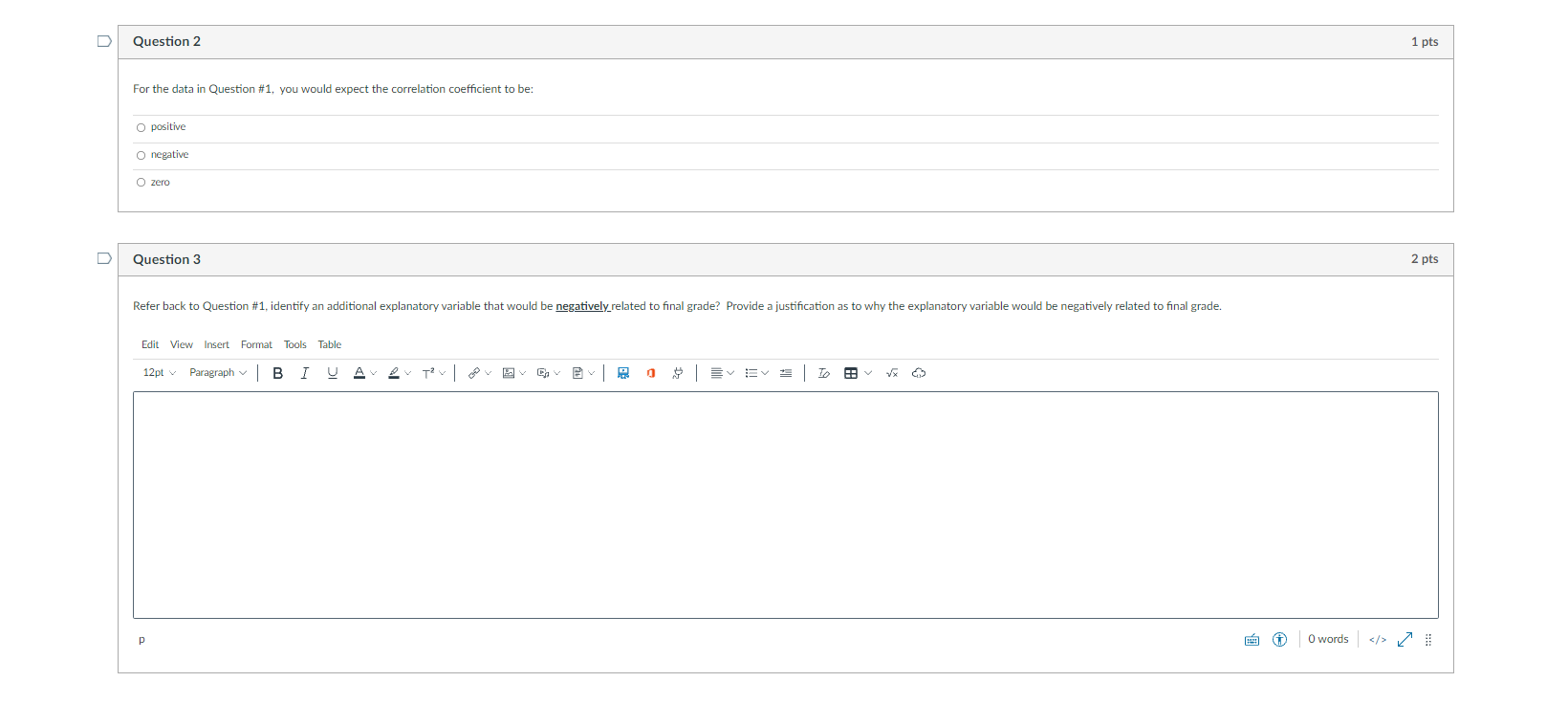The image size is (1568, 704).
Task: Open the Tools menu
Action: (x=295, y=344)
